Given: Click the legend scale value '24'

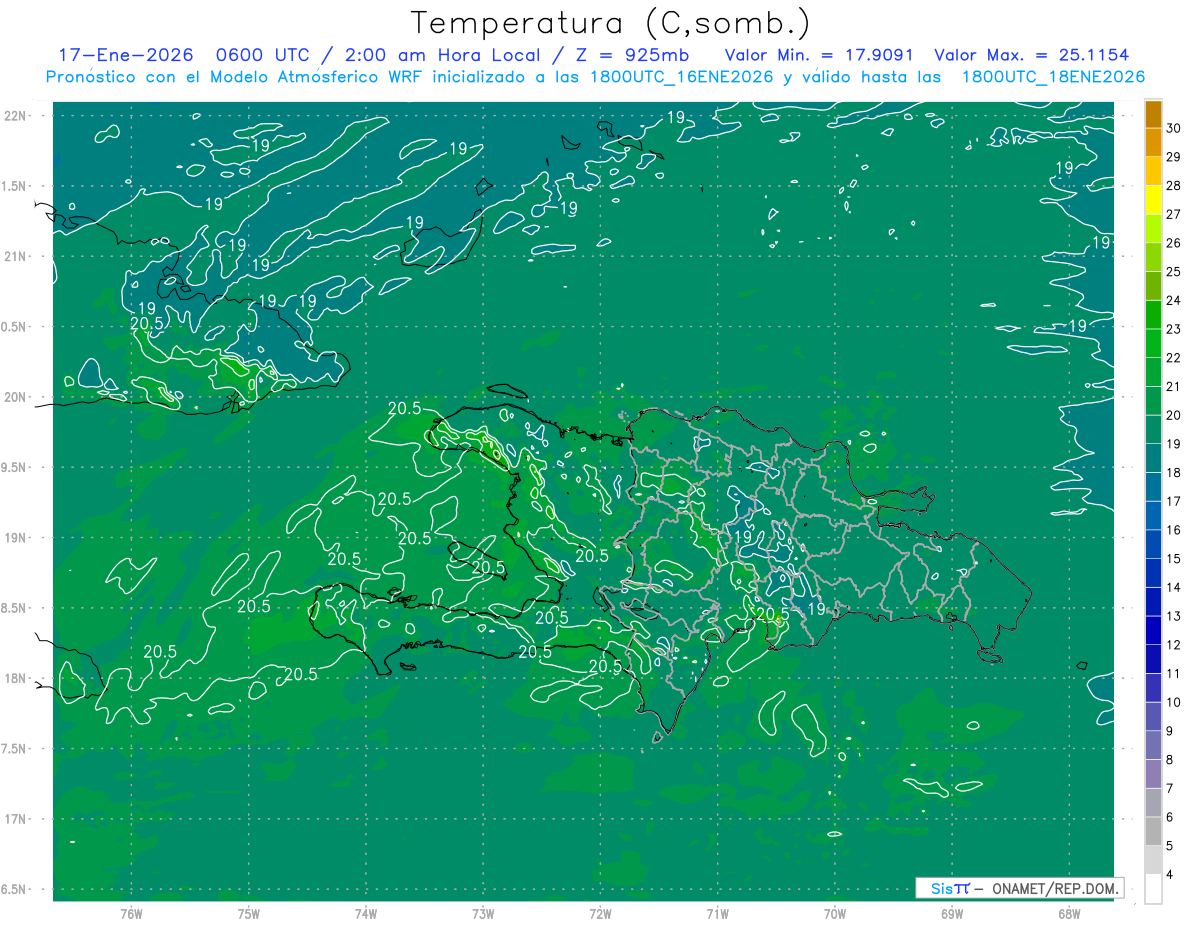Looking at the screenshot, I should pyautogui.click(x=1174, y=300).
